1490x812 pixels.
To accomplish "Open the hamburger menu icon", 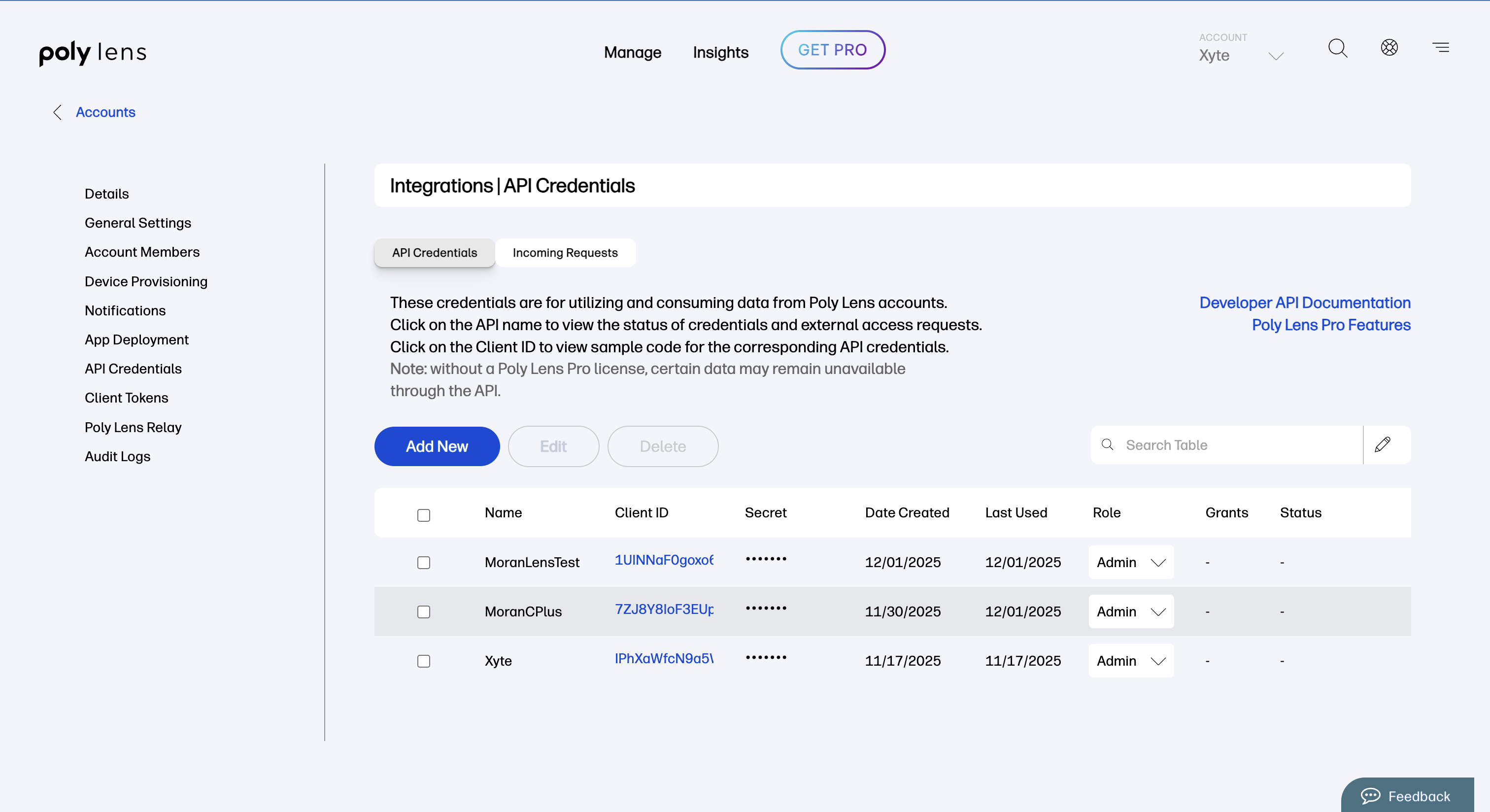I will tap(1440, 47).
